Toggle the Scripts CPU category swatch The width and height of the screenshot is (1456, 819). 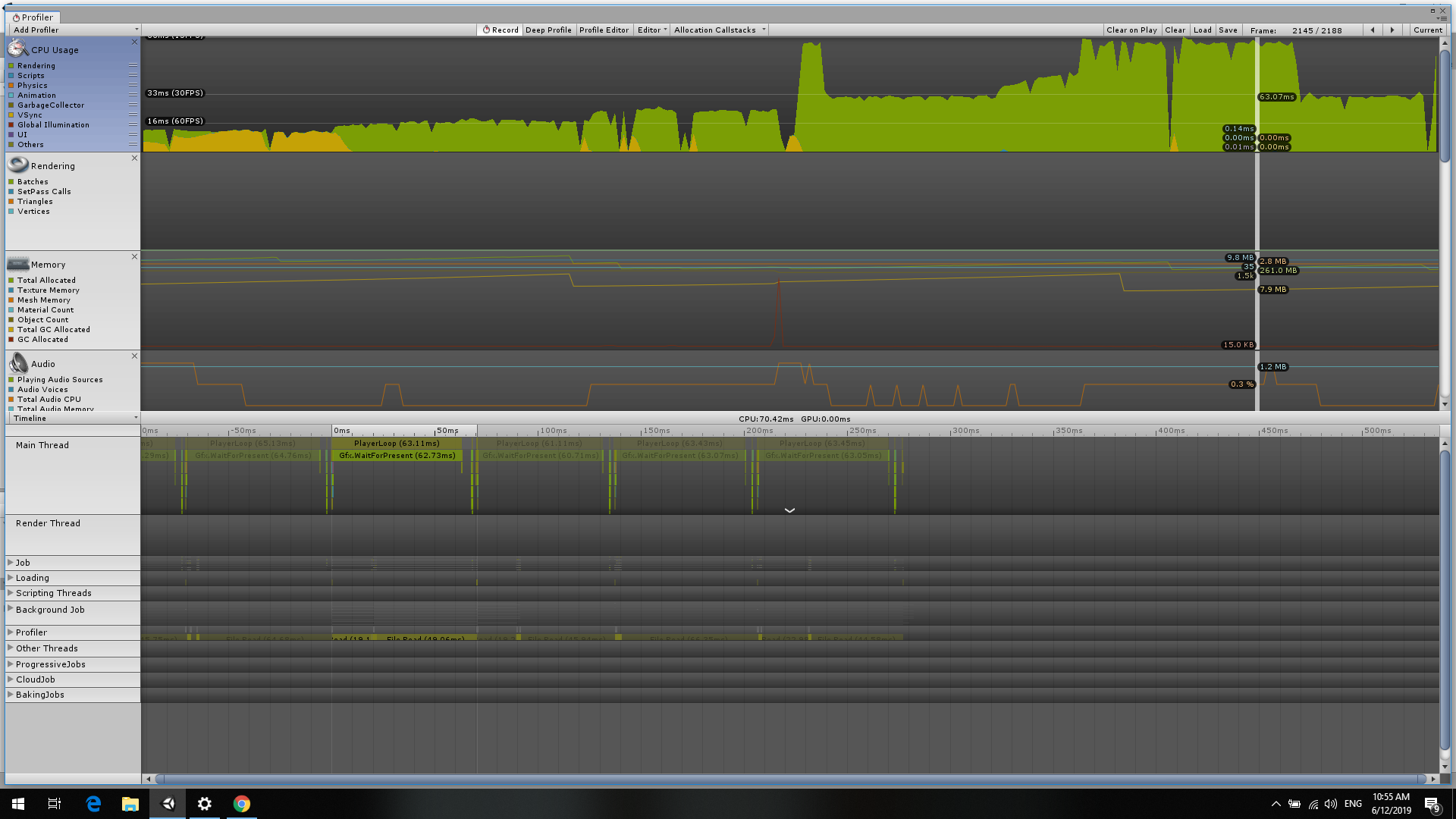tap(11, 76)
